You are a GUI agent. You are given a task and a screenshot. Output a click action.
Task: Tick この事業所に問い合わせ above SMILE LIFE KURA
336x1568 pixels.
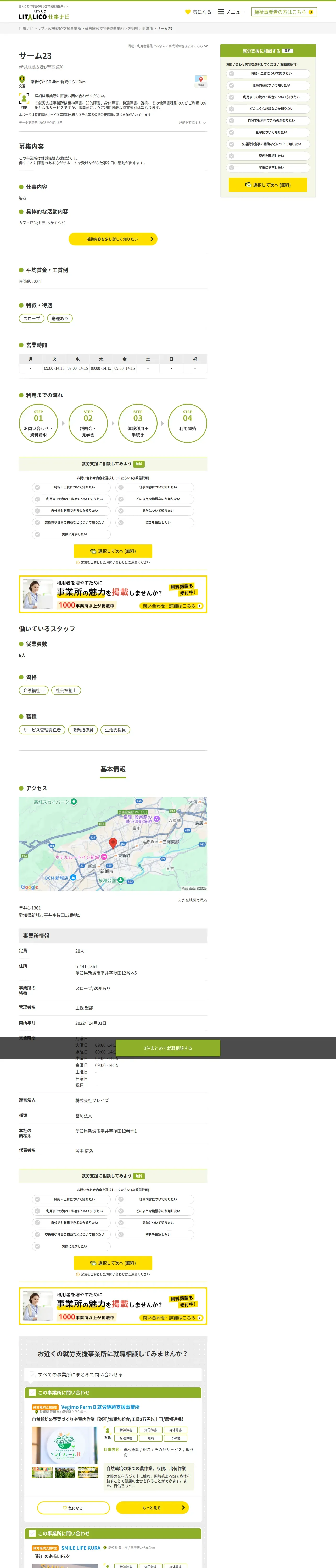pos(32,1533)
